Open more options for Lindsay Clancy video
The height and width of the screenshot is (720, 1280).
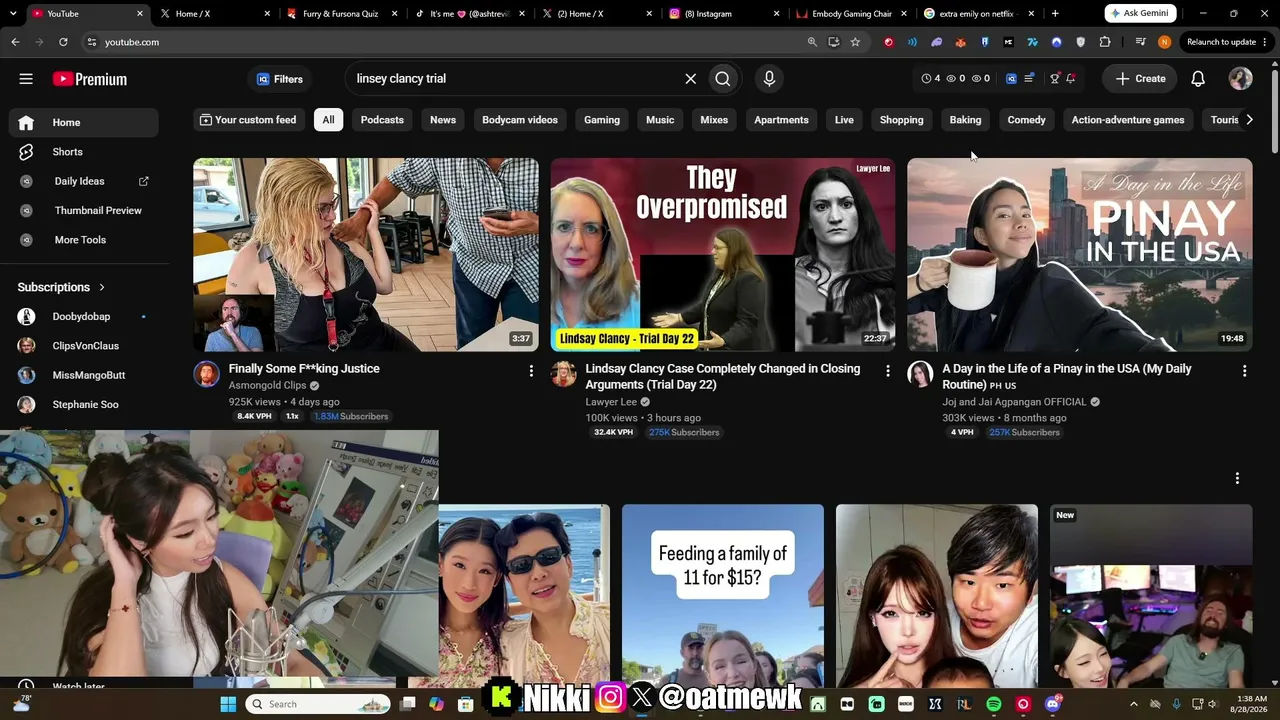888,371
